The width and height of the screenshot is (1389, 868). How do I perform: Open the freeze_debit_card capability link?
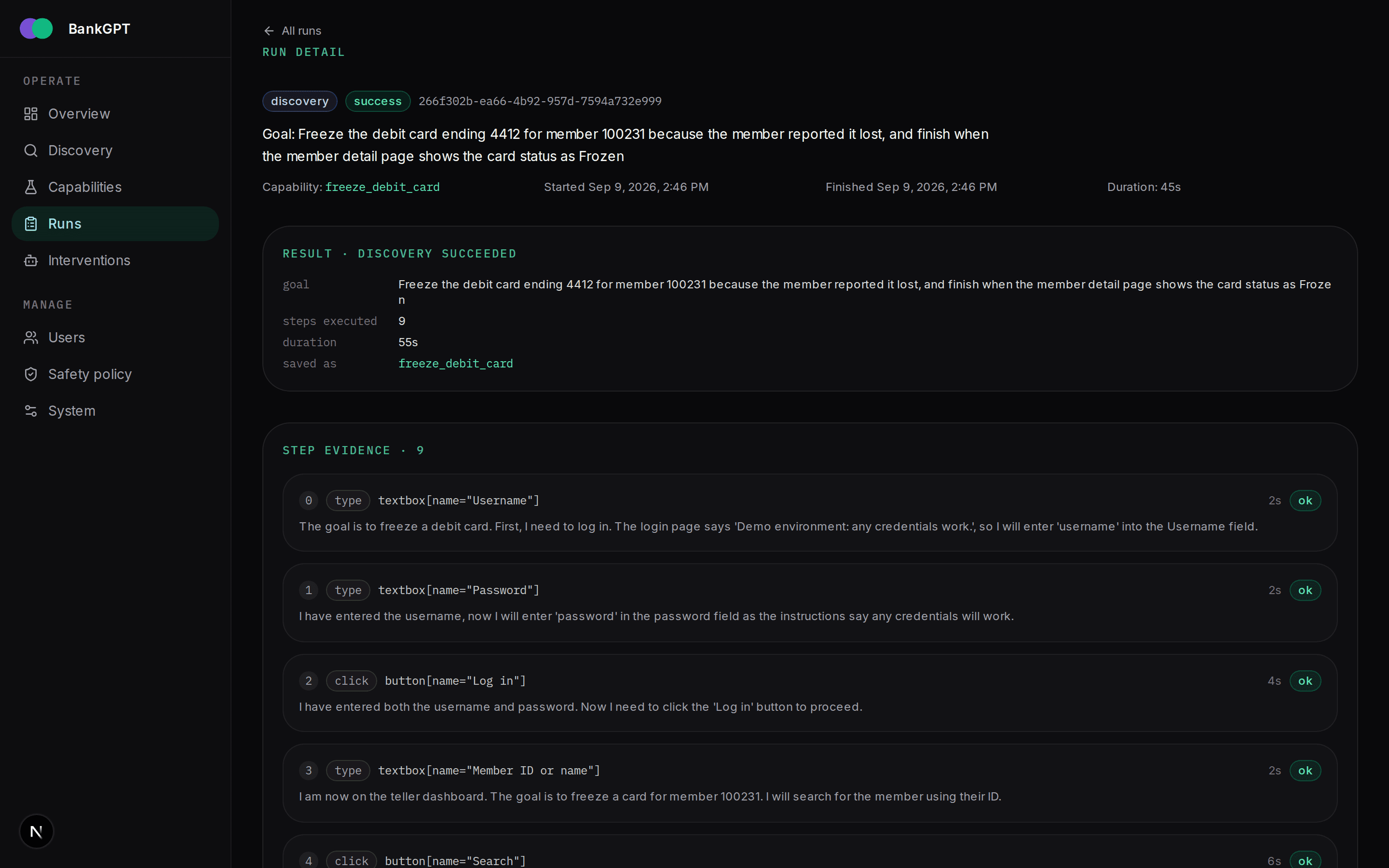tap(382, 187)
